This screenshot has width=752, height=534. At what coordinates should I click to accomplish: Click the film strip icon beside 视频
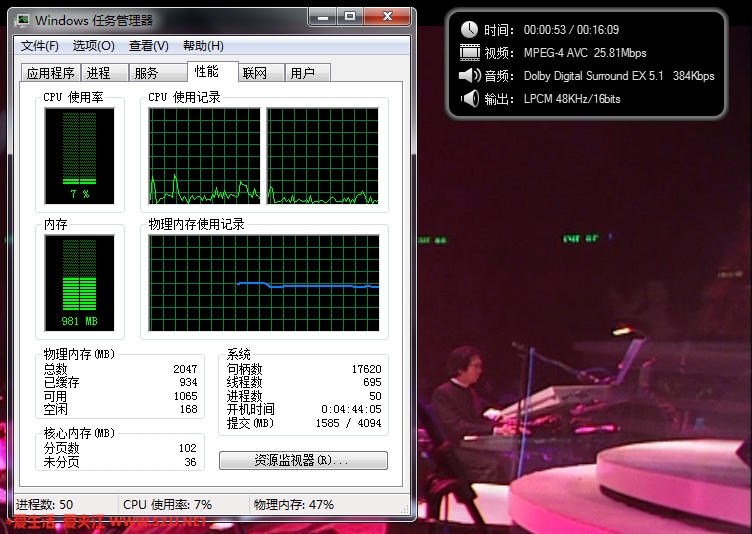pos(470,52)
